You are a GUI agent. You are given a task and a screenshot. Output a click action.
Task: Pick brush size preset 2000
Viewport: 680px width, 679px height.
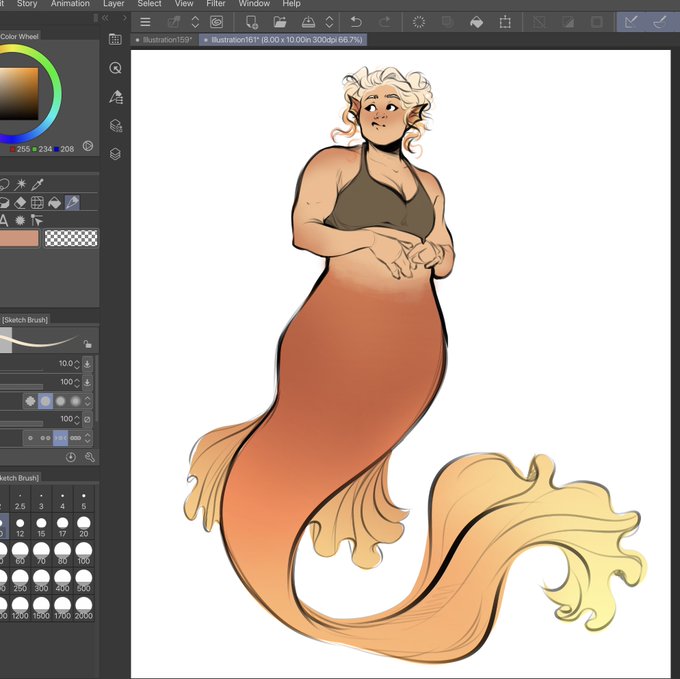[84, 608]
